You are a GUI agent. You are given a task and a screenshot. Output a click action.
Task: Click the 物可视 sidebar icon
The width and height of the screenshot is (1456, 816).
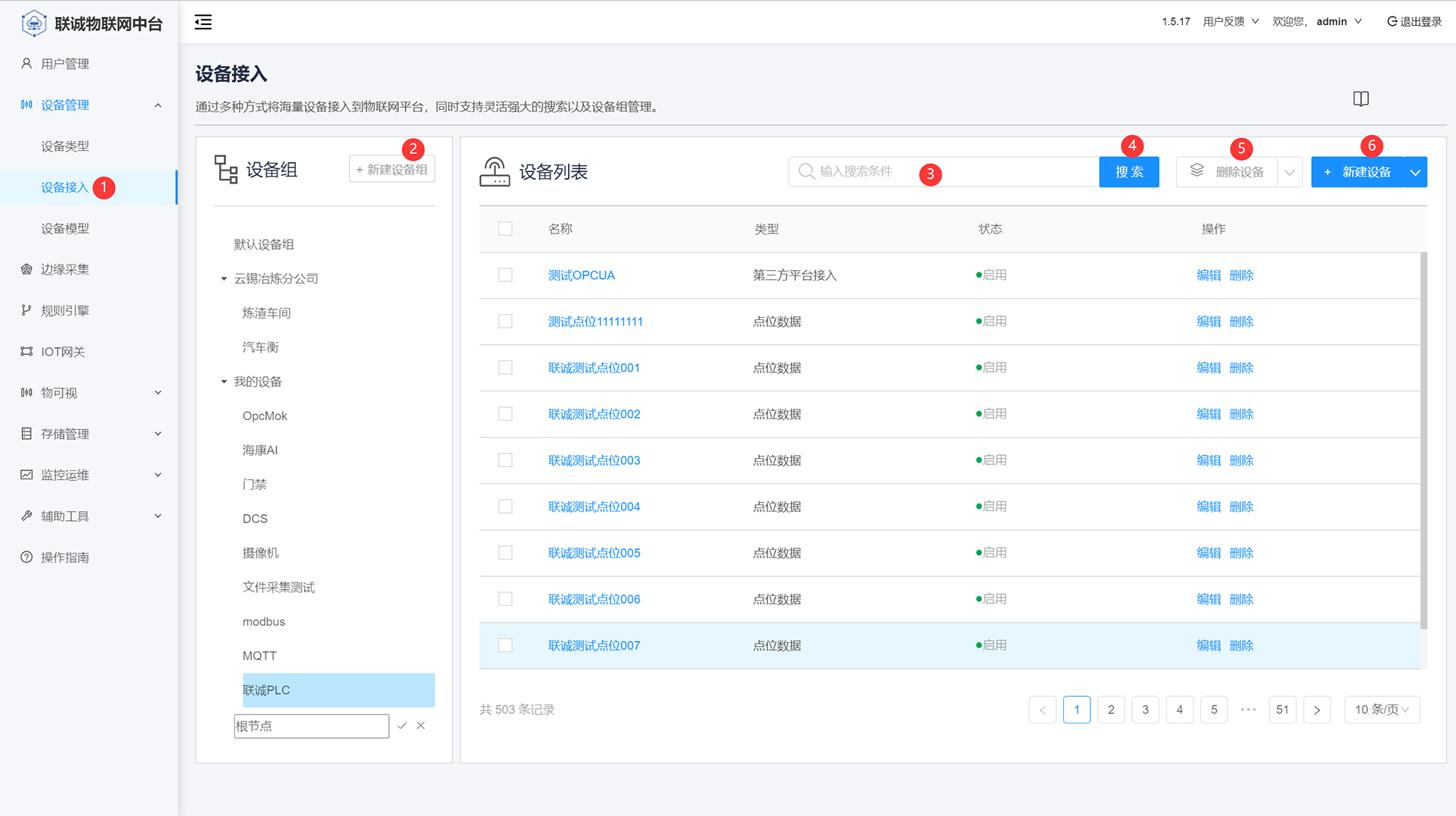[27, 393]
